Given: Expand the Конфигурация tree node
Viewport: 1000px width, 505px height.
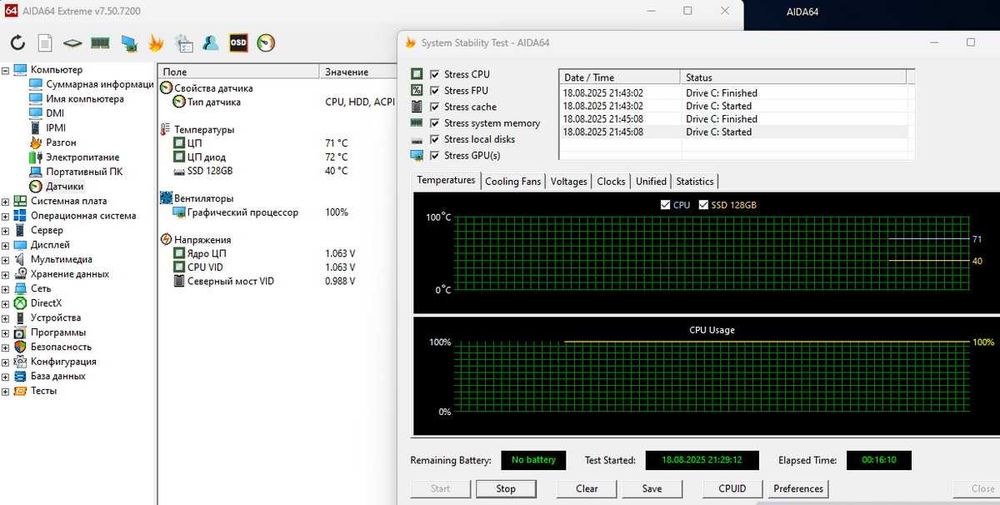Looking at the screenshot, I should pyautogui.click(x=5, y=362).
